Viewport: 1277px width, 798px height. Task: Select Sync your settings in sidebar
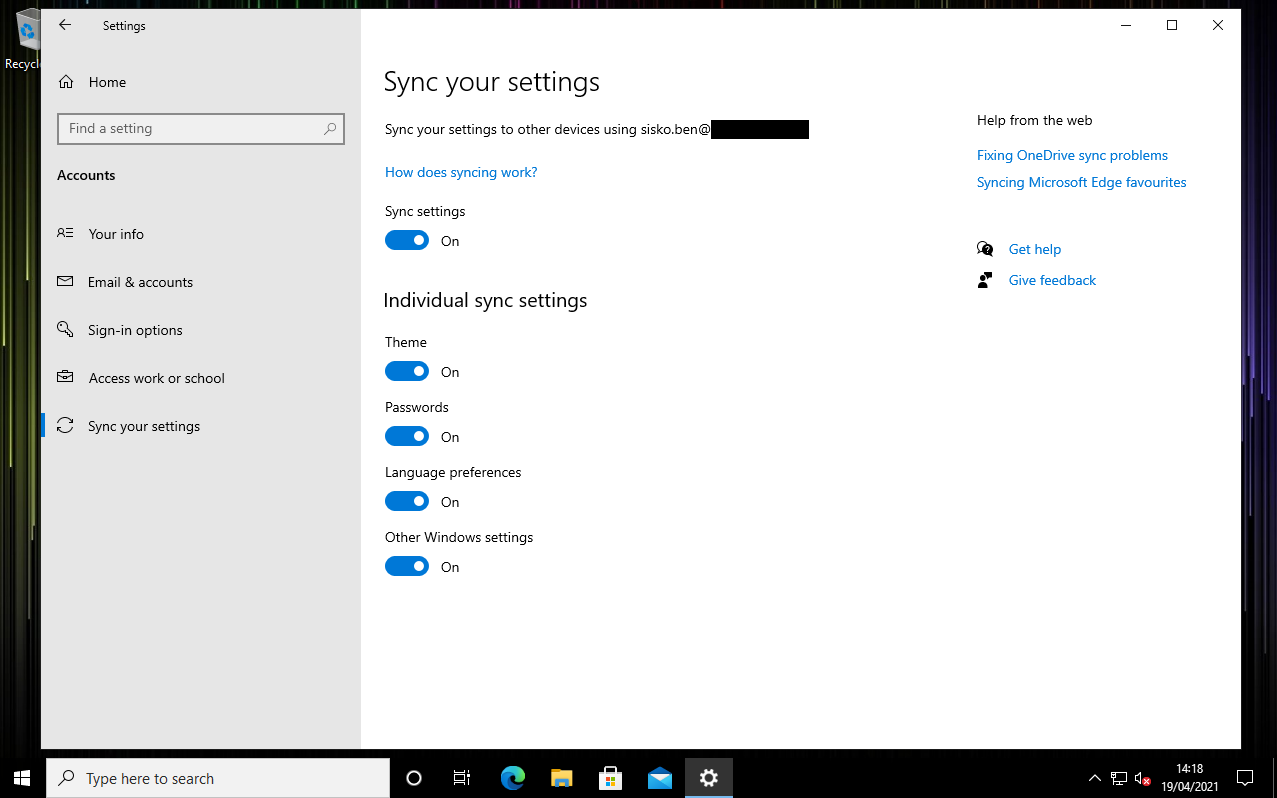[x=201, y=426]
